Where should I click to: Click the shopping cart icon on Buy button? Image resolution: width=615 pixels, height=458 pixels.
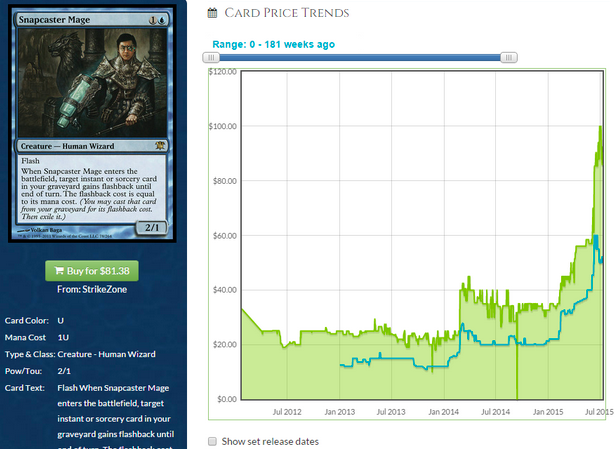click(x=59, y=271)
